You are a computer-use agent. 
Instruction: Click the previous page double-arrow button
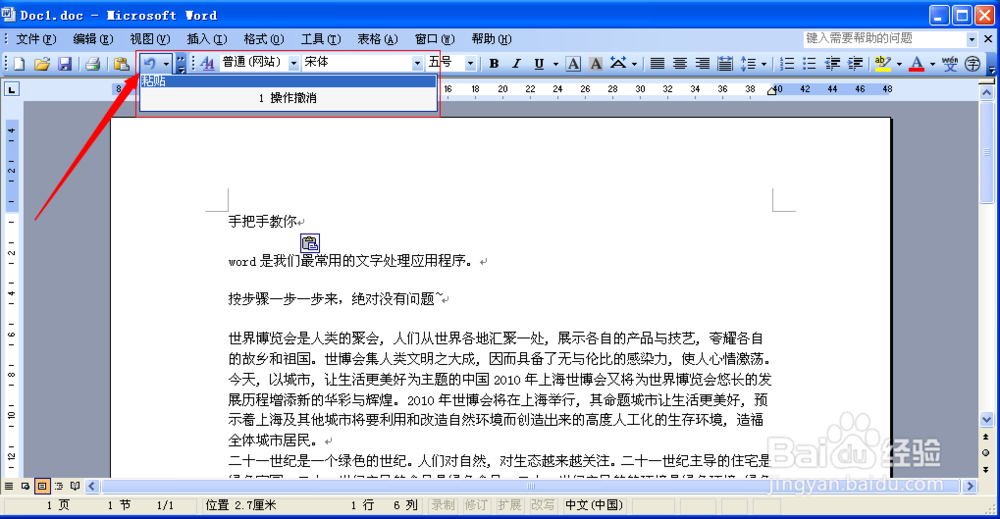point(986,437)
